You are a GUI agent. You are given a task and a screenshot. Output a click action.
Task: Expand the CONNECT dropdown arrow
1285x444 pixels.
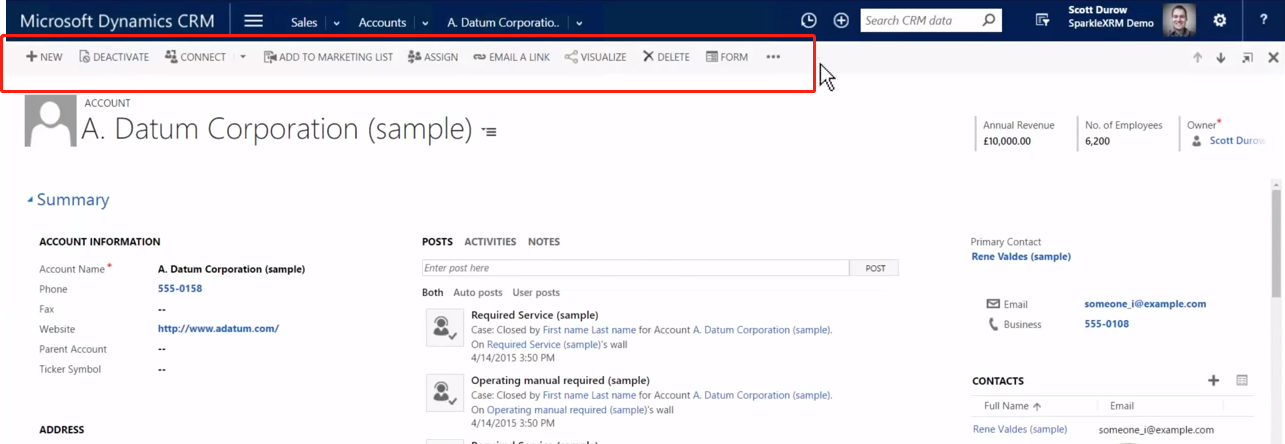[x=243, y=57]
